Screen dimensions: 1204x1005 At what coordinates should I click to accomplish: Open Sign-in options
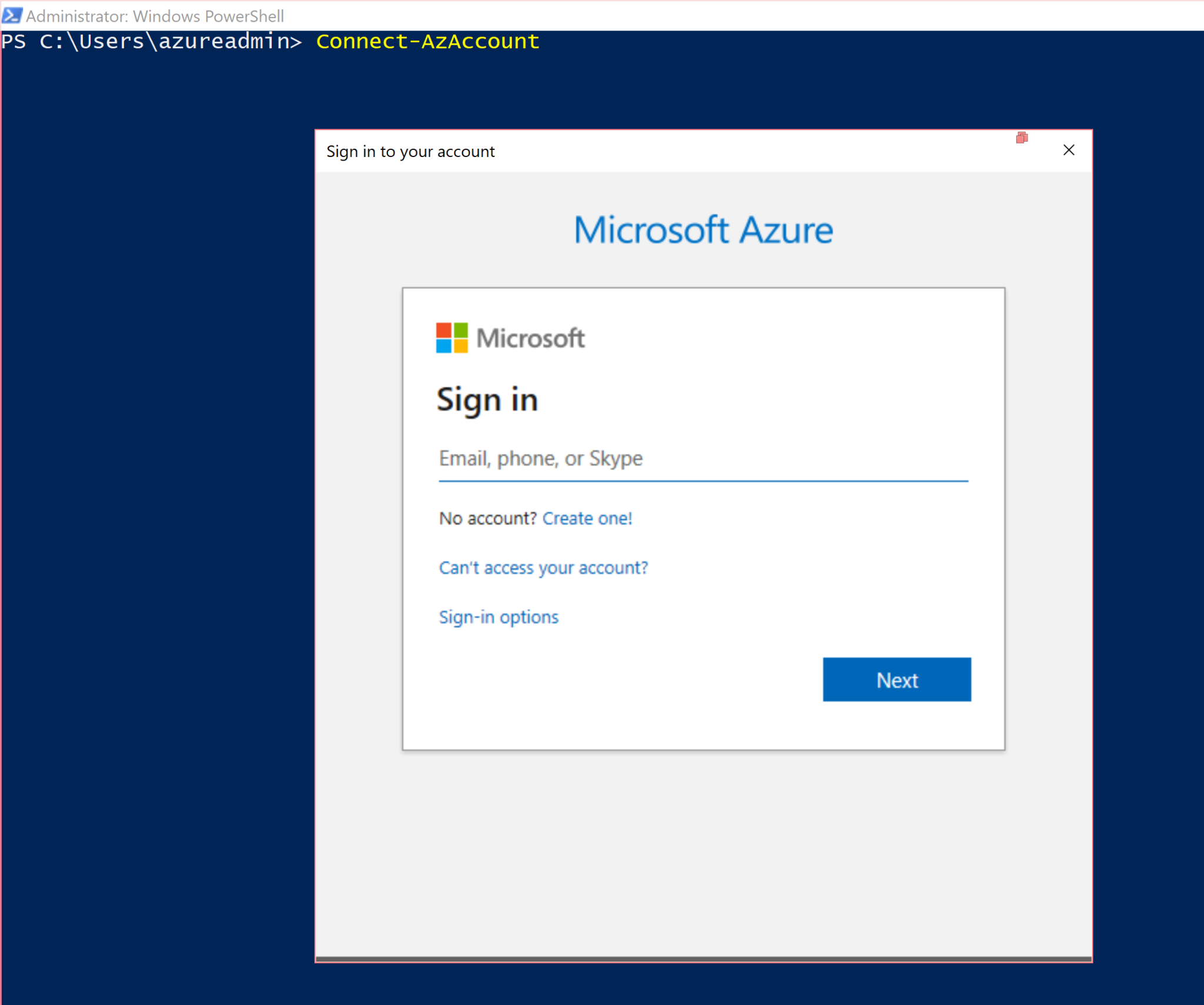pos(499,617)
